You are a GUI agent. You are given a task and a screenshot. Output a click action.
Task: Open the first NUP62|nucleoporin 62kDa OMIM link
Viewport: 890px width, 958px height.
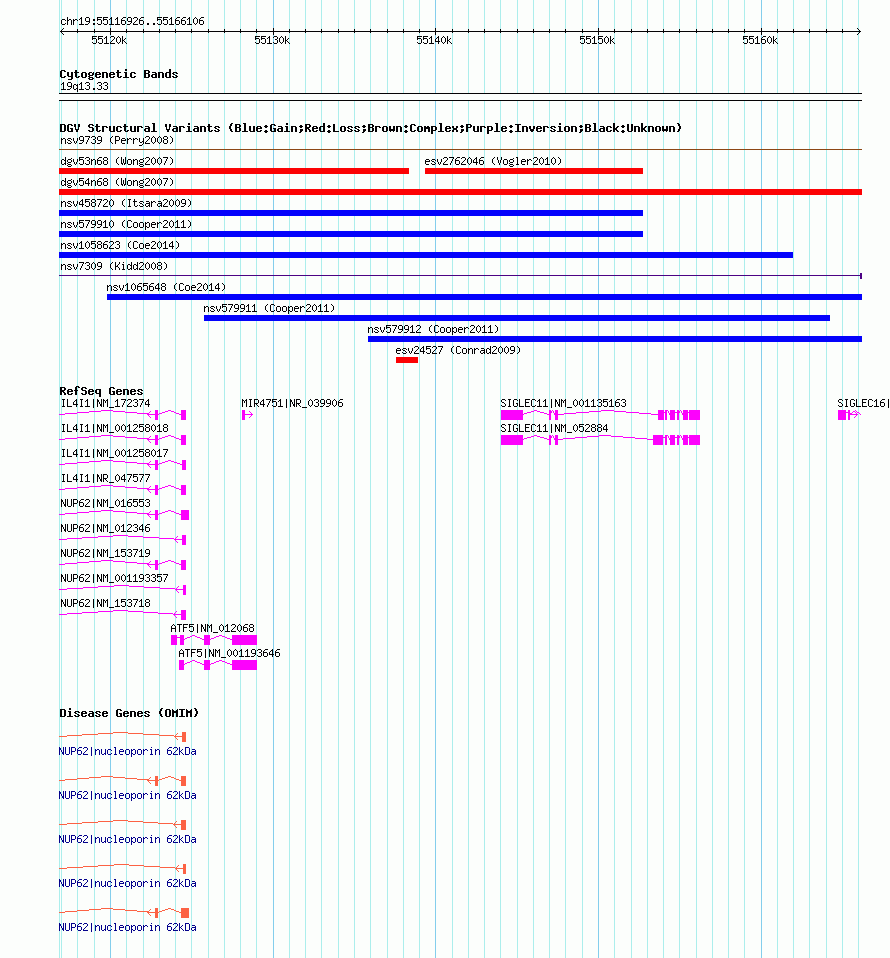(x=127, y=751)
